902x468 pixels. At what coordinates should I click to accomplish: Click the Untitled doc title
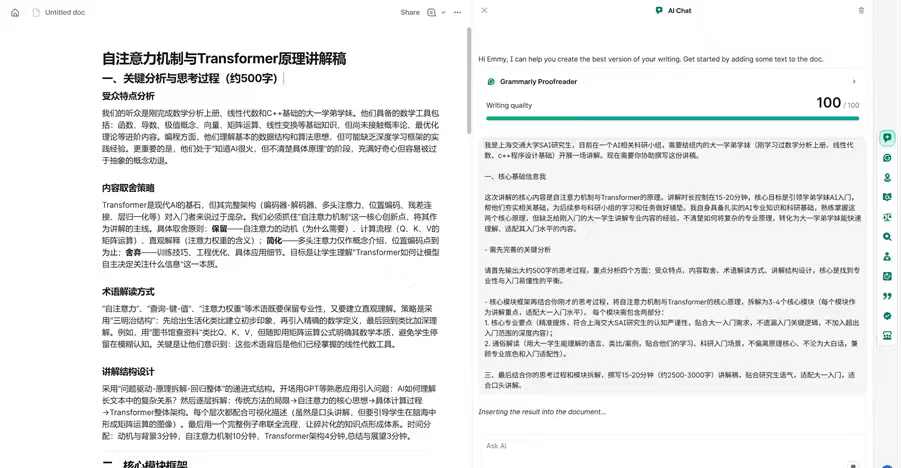click(65, 13)
